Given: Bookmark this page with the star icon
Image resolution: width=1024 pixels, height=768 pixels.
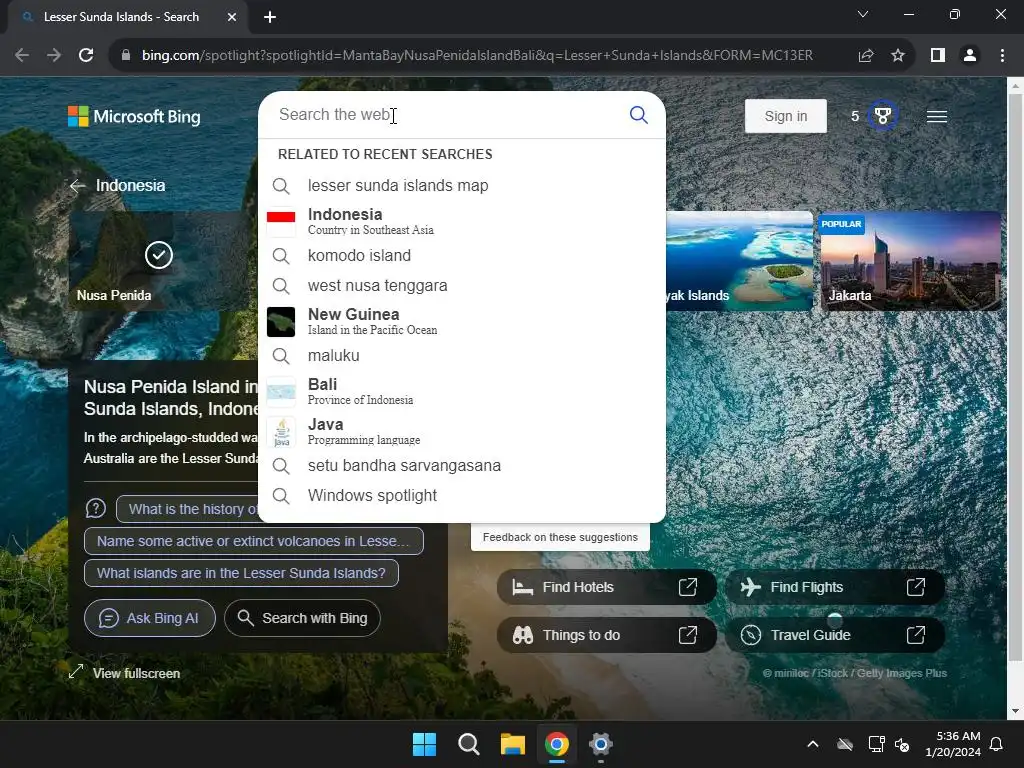Looking at the screenshot, I should click(x=898, y=56).
